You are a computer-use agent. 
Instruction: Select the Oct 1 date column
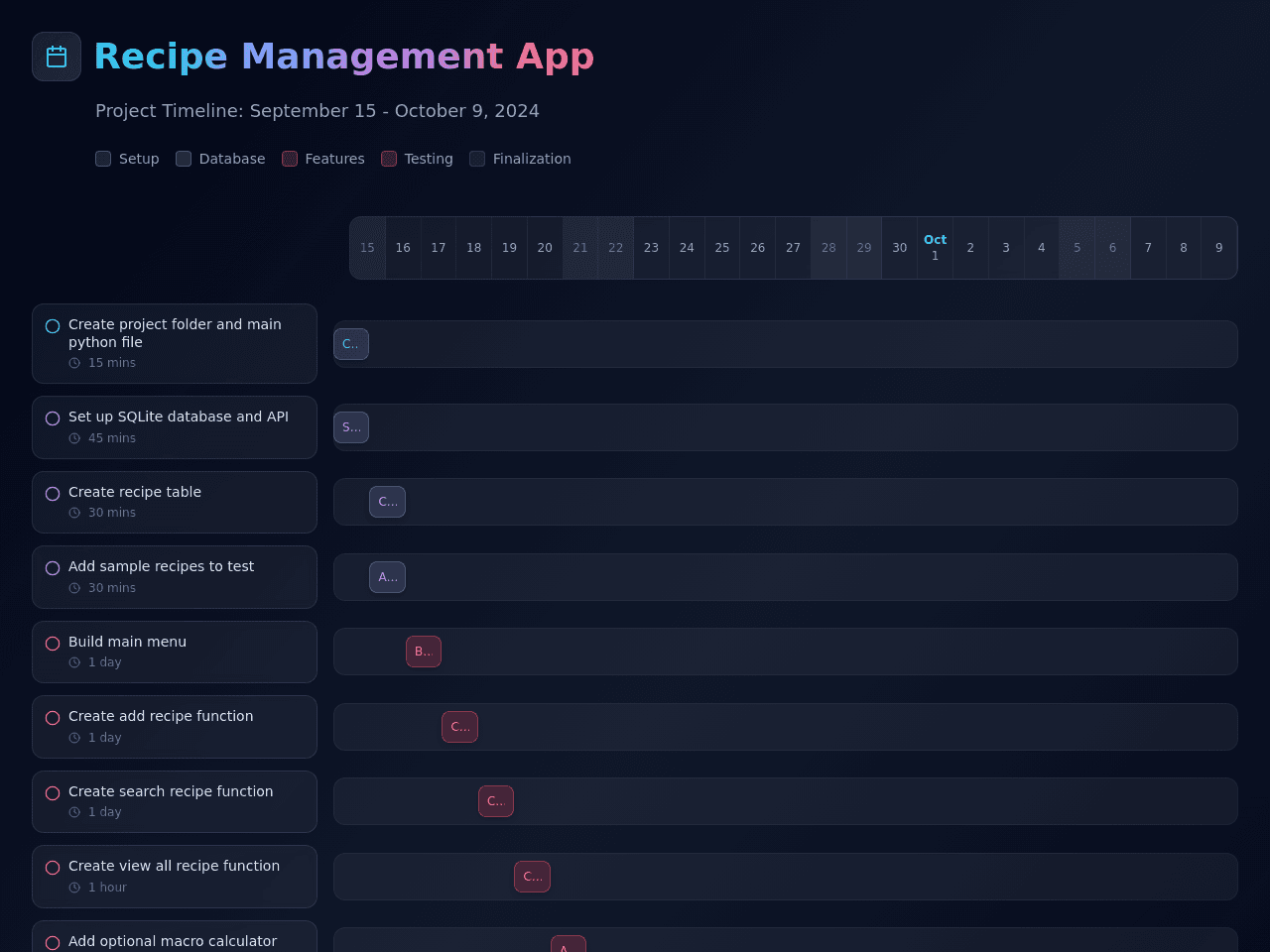point(935,248)
